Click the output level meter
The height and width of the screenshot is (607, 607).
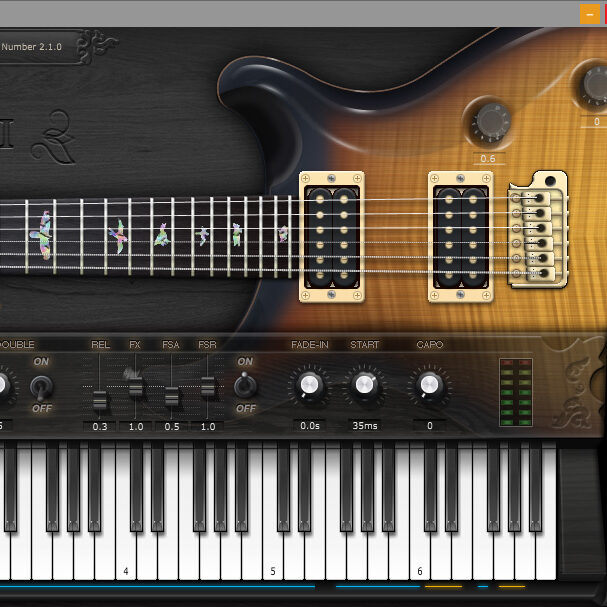pos(517,392)
